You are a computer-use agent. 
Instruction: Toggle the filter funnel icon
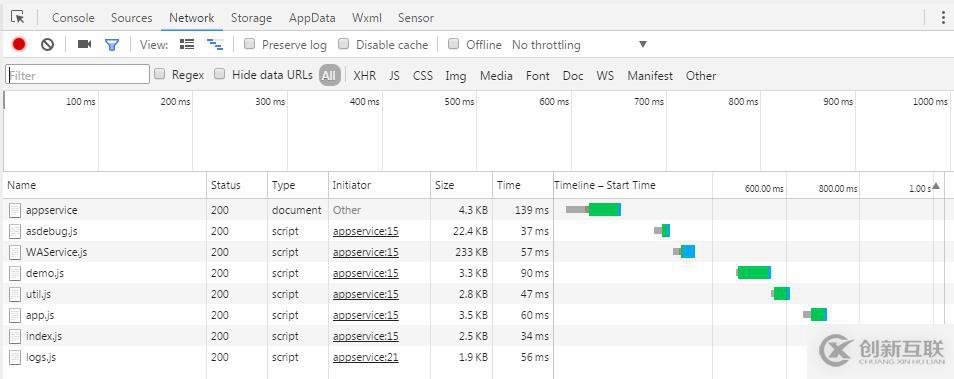(112, 44)
